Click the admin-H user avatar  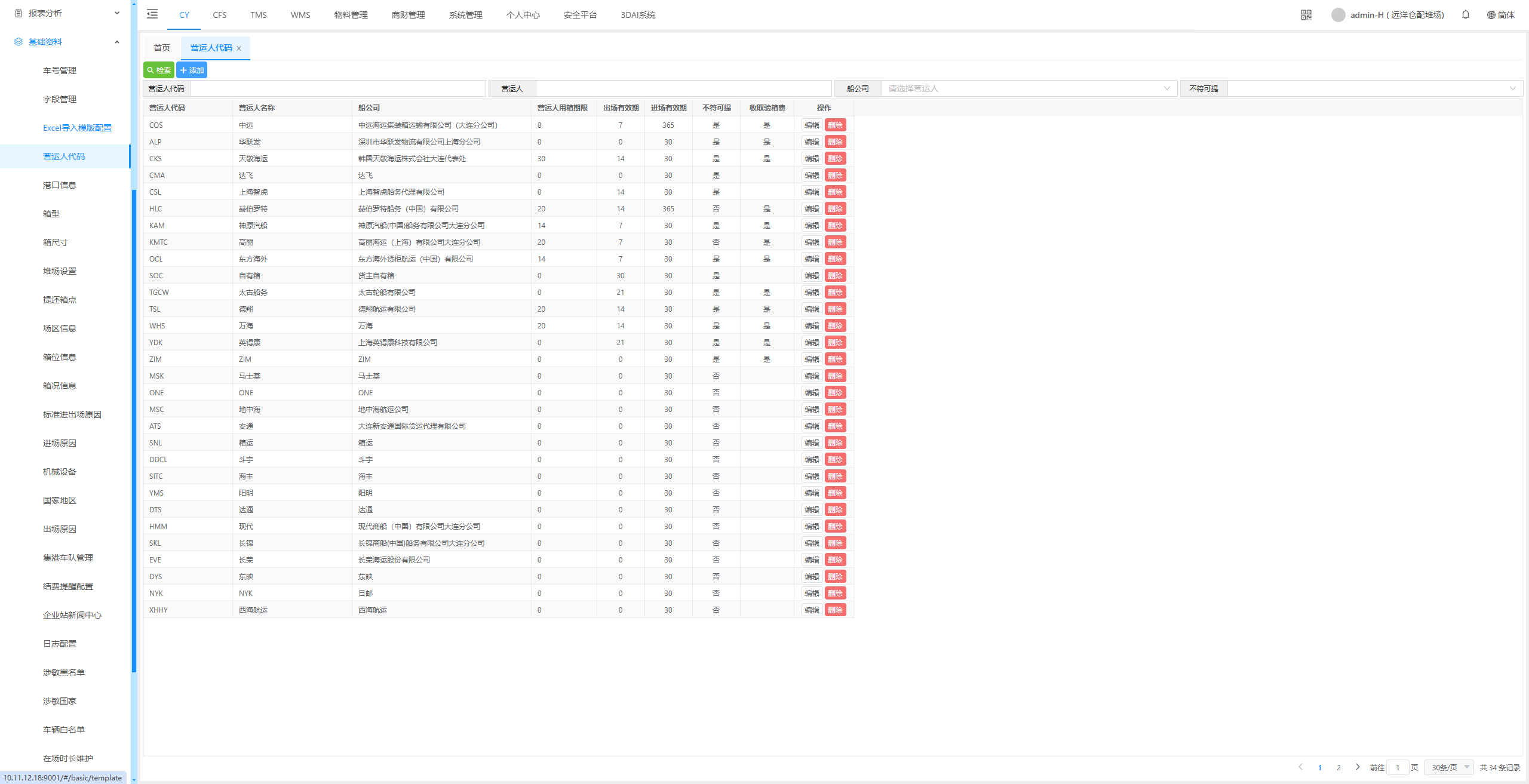pos(1338,15)
